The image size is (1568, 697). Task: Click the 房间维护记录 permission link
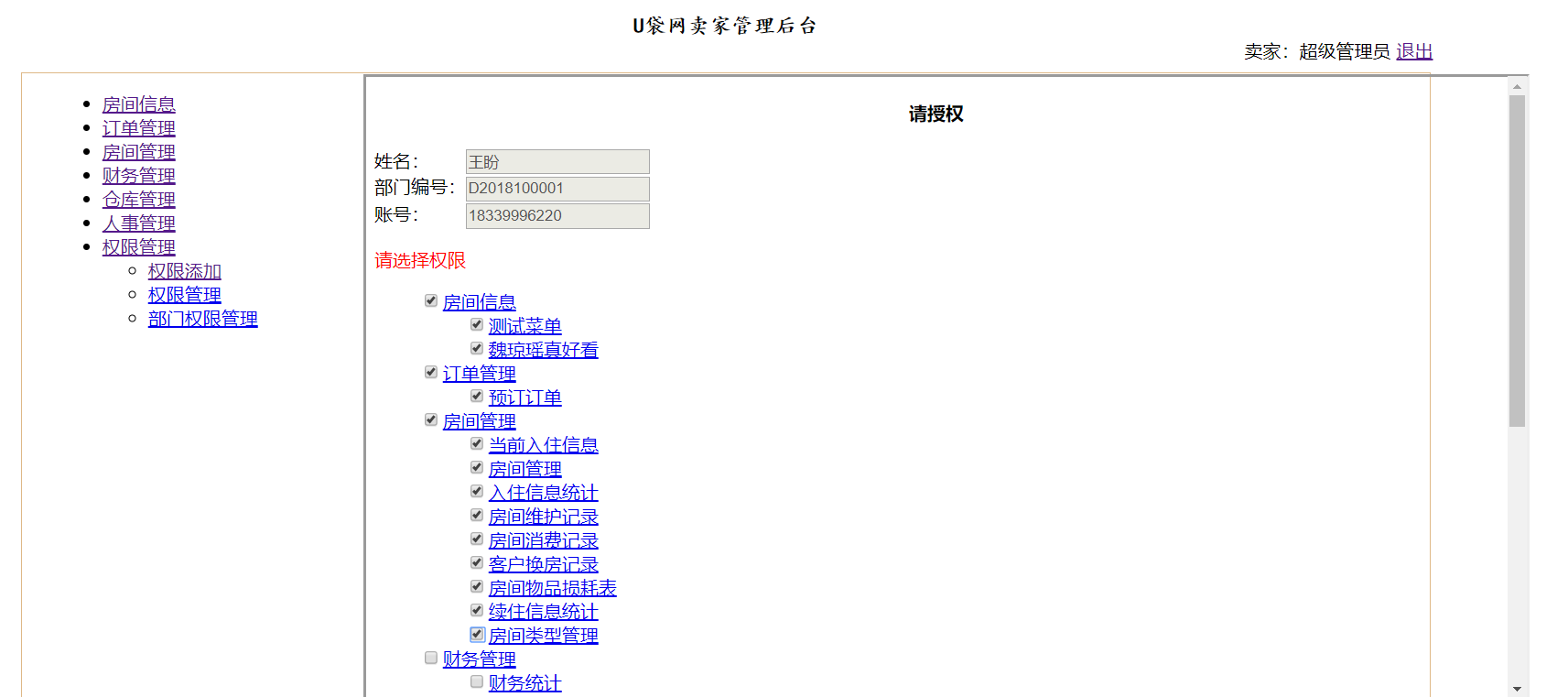click(x=543, y=517)
